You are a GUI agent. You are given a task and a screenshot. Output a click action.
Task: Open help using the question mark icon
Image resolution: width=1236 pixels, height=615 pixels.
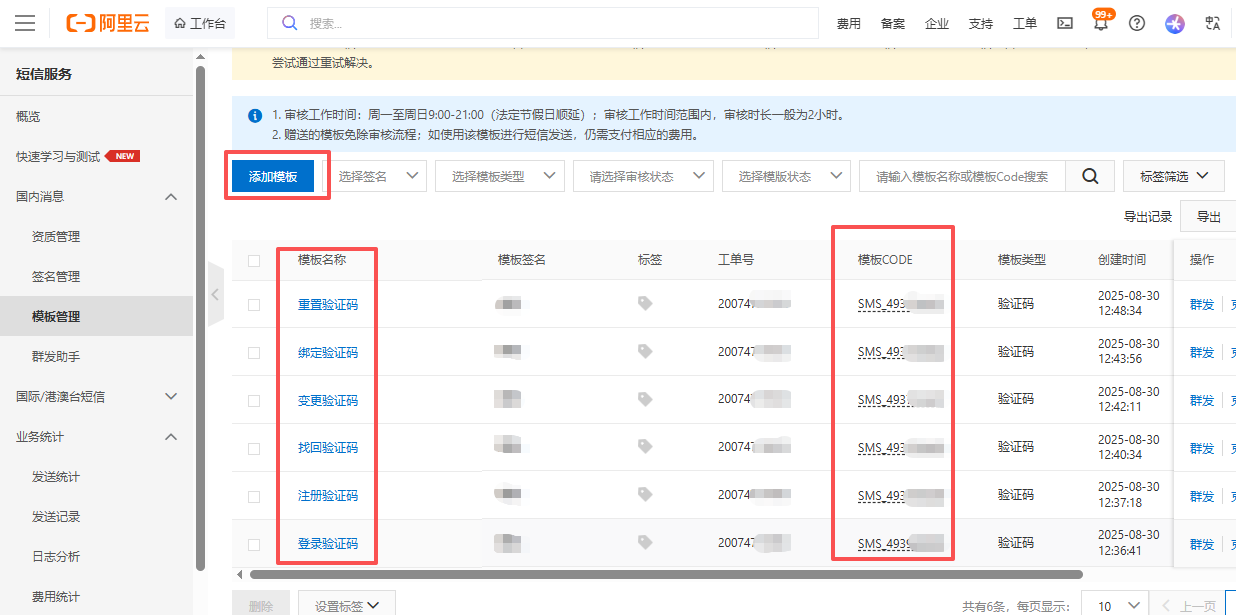1136,22
